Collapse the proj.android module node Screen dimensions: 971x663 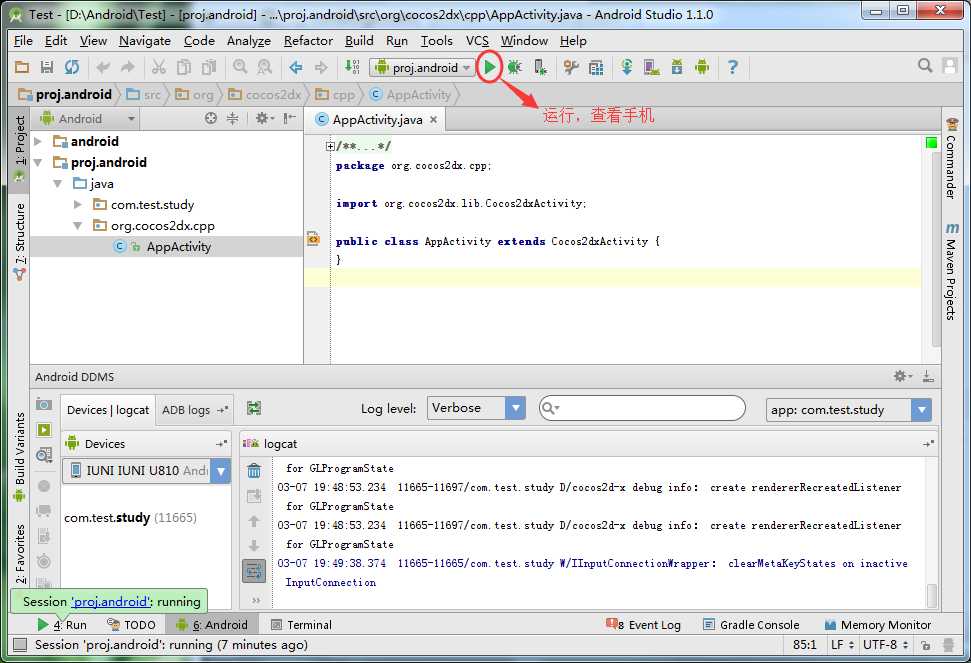[x=38, y=162]
